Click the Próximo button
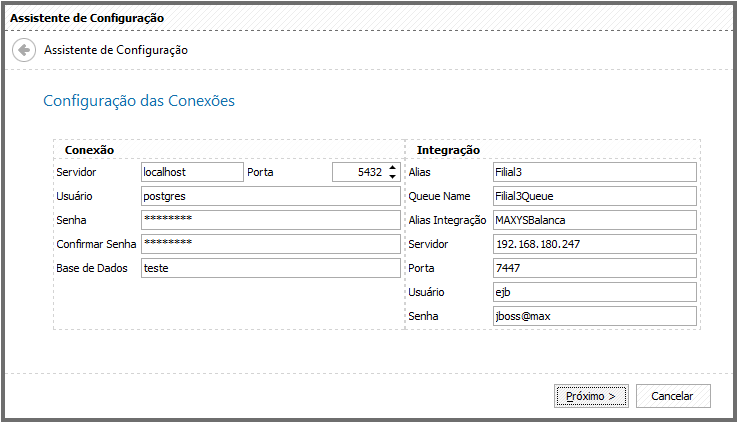Viewport: 738px width, 423px height. [x=591, y=396]
